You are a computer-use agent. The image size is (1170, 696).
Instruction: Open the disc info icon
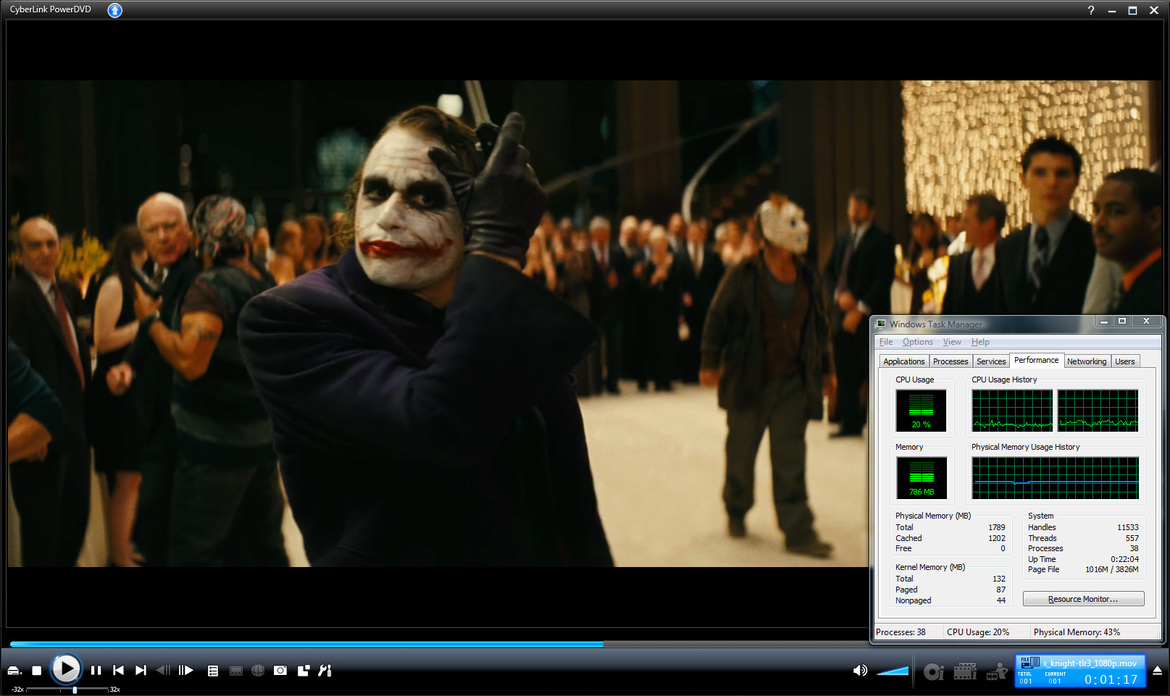[x=933, y=671]
